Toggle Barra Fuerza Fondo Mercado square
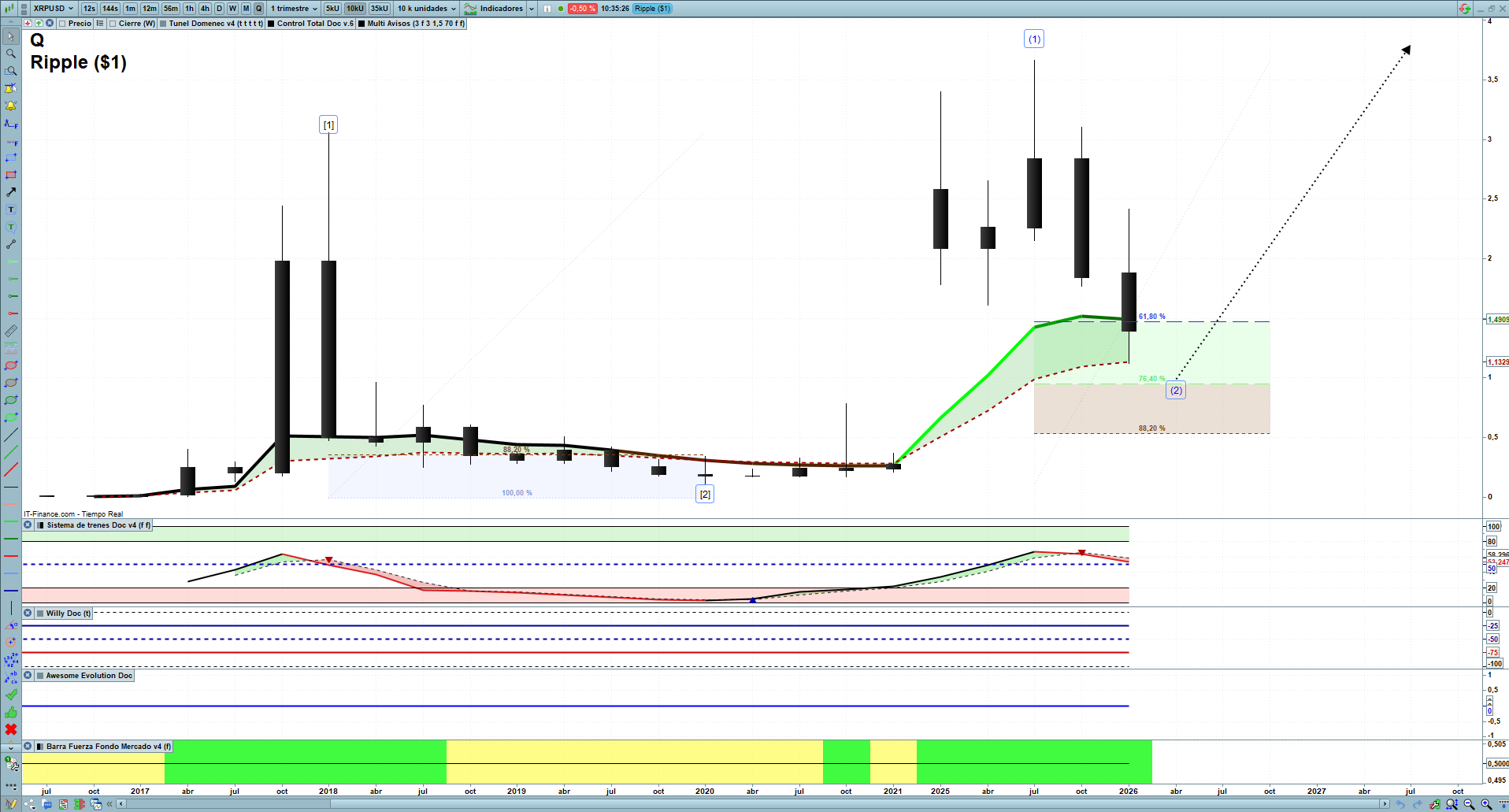Image resolution: width=1509 pixels, height=812 pixels. point(40,747)
